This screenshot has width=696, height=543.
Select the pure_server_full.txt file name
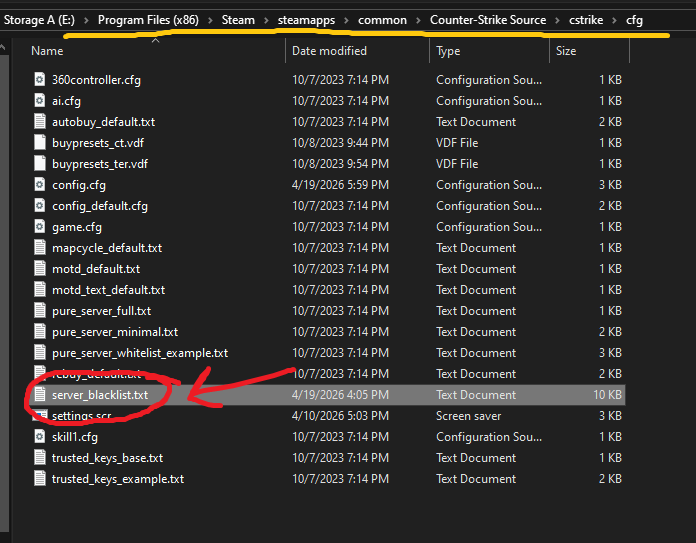click(101, 311)
